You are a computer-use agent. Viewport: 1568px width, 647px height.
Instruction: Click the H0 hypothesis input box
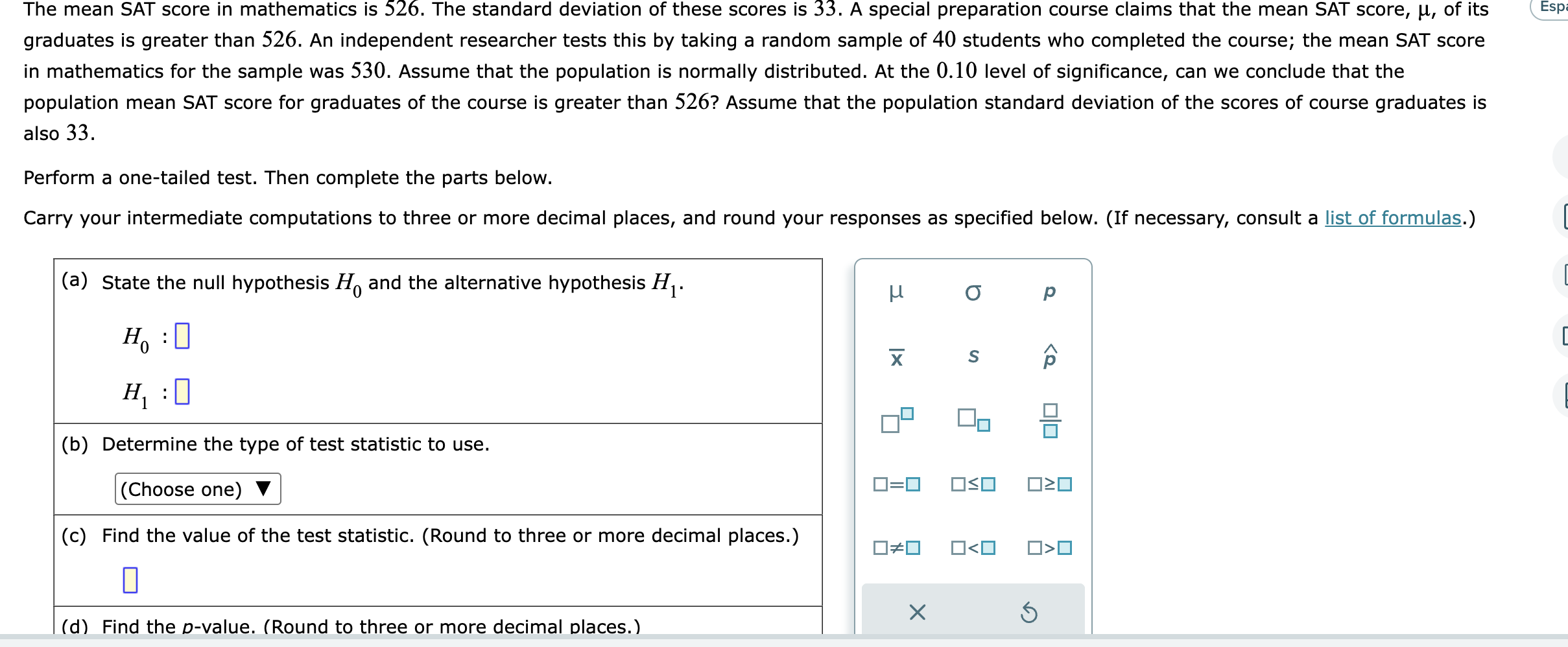[x=183, y=338]
